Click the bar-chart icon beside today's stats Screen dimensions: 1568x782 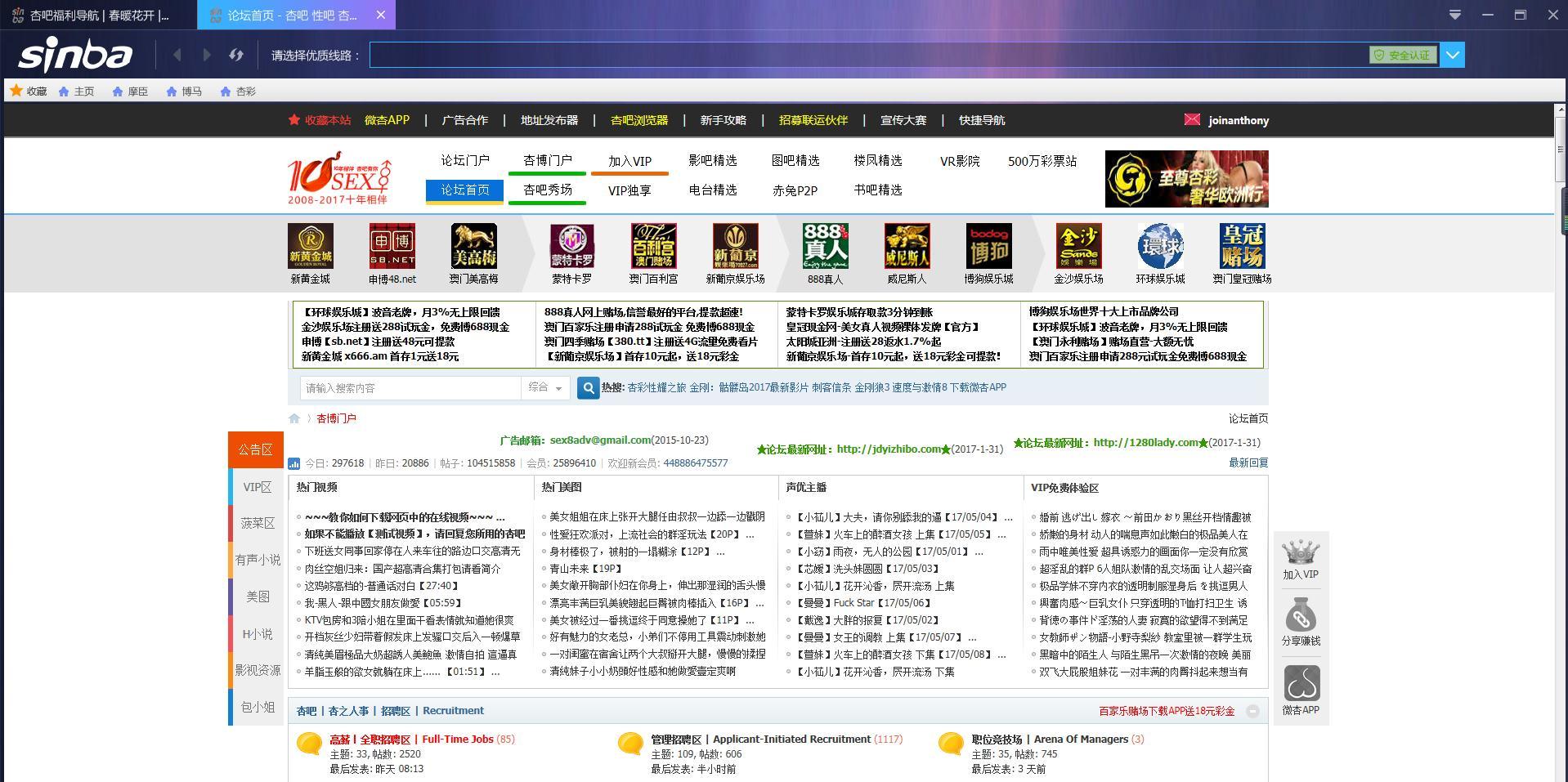293,462
